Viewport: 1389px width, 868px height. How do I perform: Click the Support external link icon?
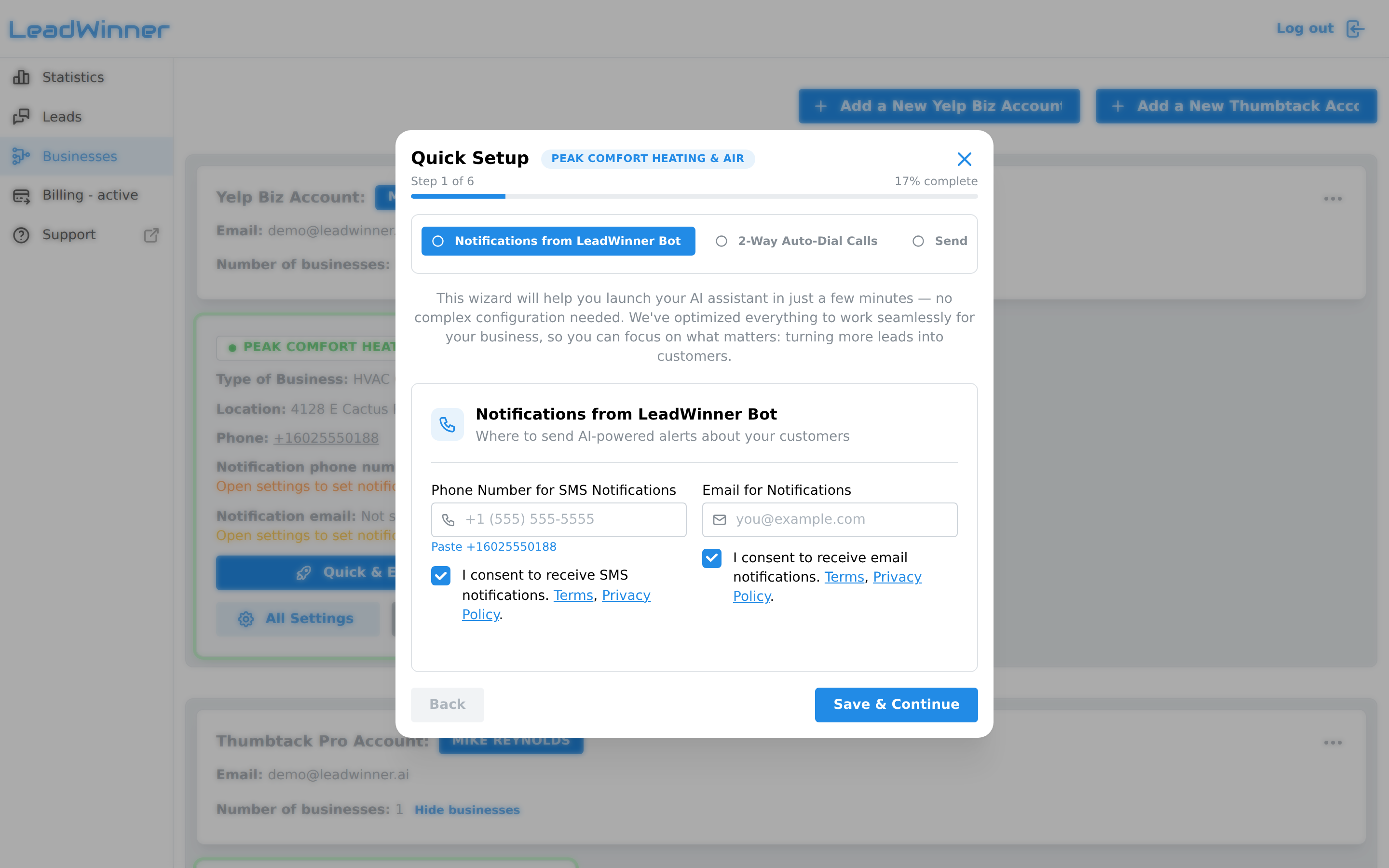point(151,235)
